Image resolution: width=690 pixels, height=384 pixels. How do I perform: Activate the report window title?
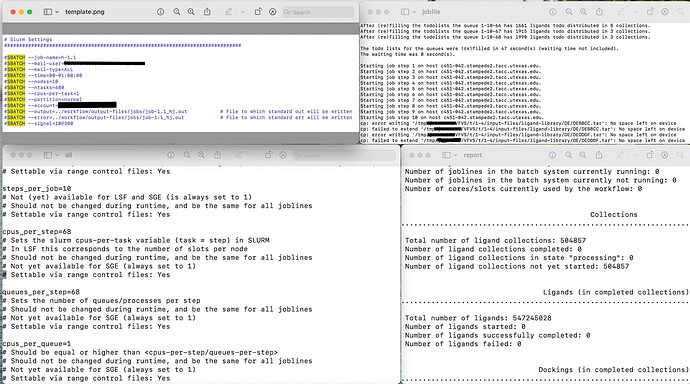click(473, 155)
